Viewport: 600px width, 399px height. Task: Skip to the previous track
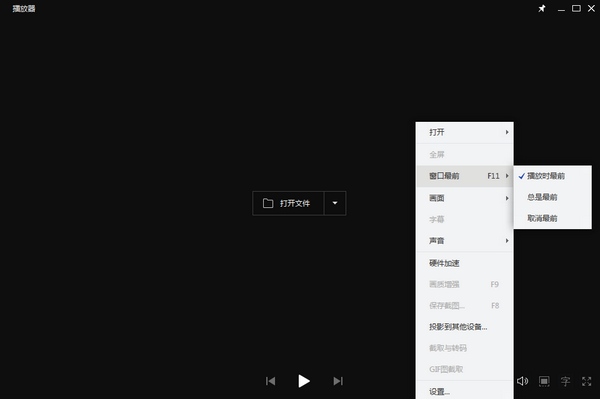tap(271, 381)
